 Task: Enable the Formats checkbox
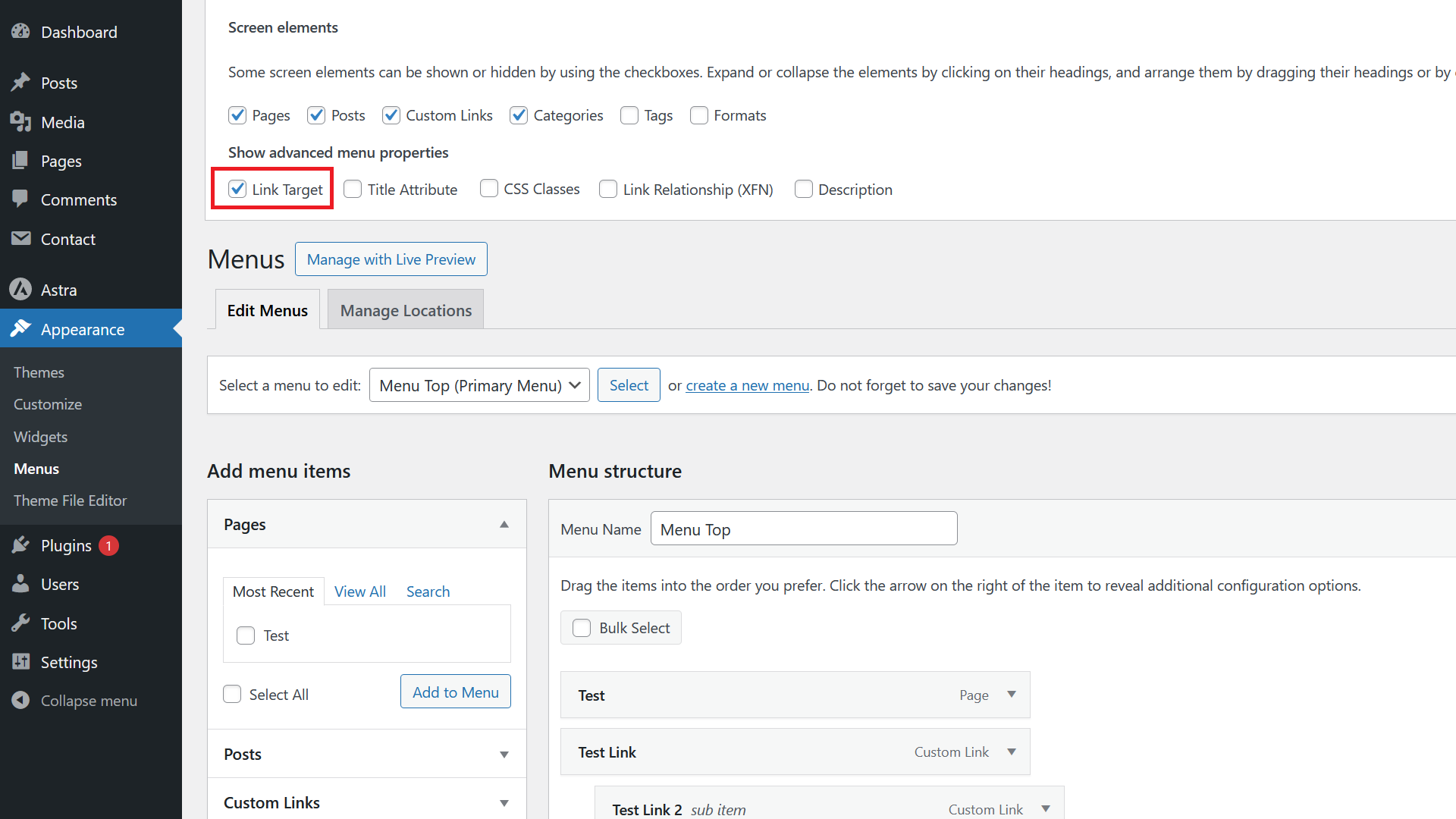699,115
